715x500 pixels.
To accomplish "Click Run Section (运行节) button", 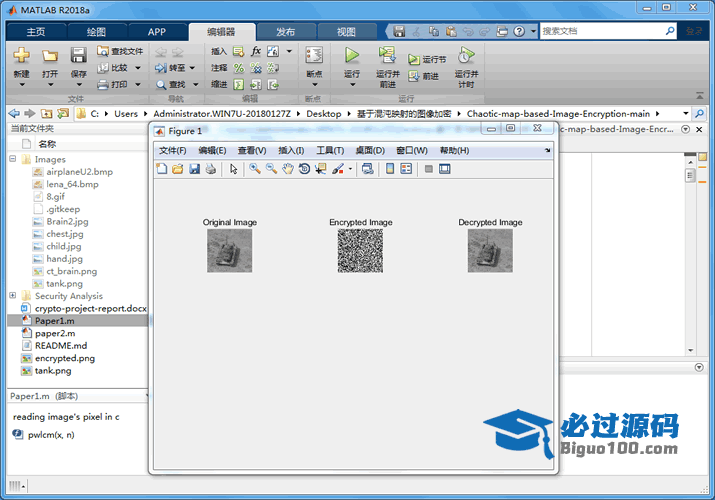I will (x=427, y=59).
